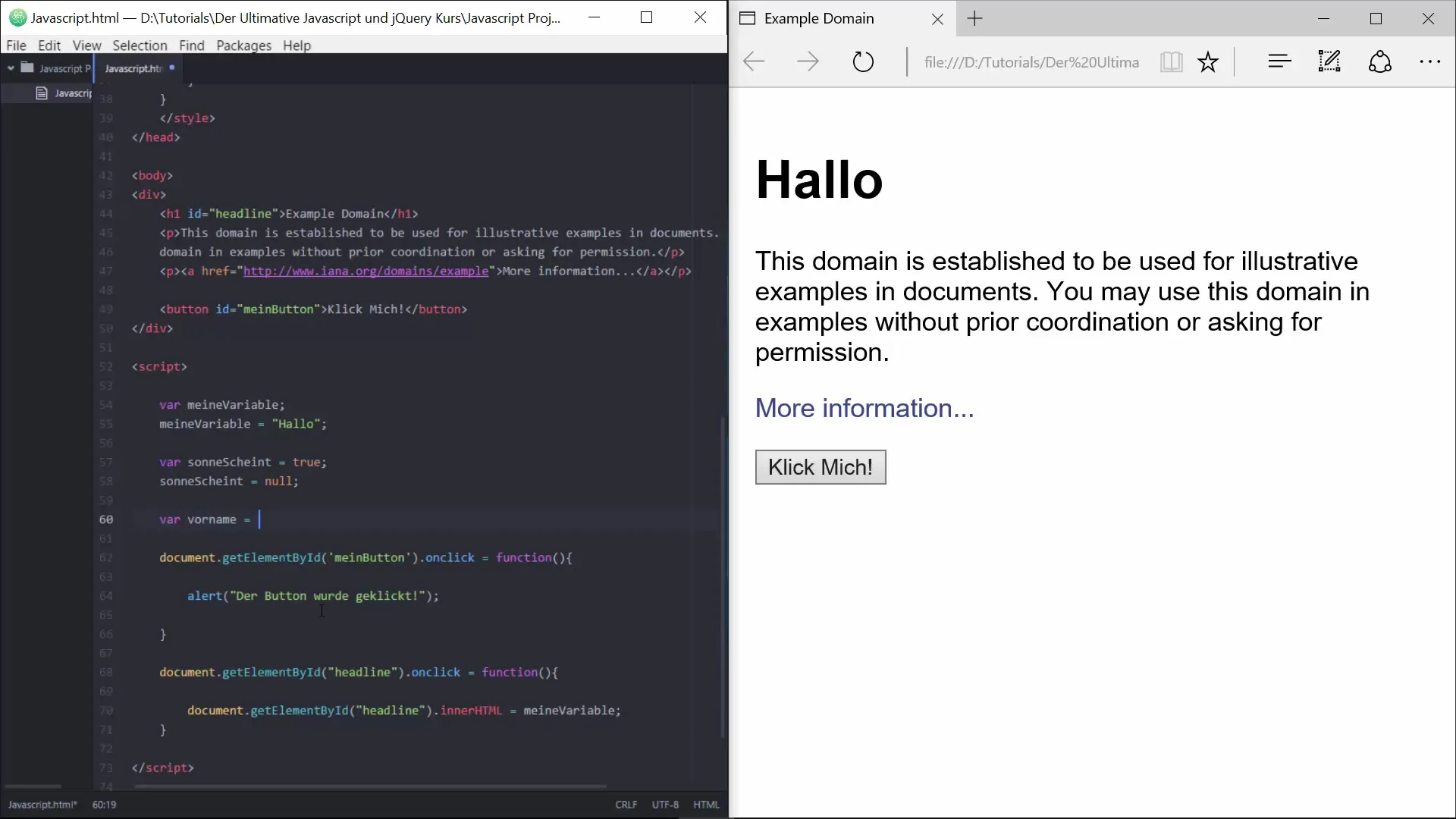Click the modified dot on Javascript.html tab

point(172,67)
